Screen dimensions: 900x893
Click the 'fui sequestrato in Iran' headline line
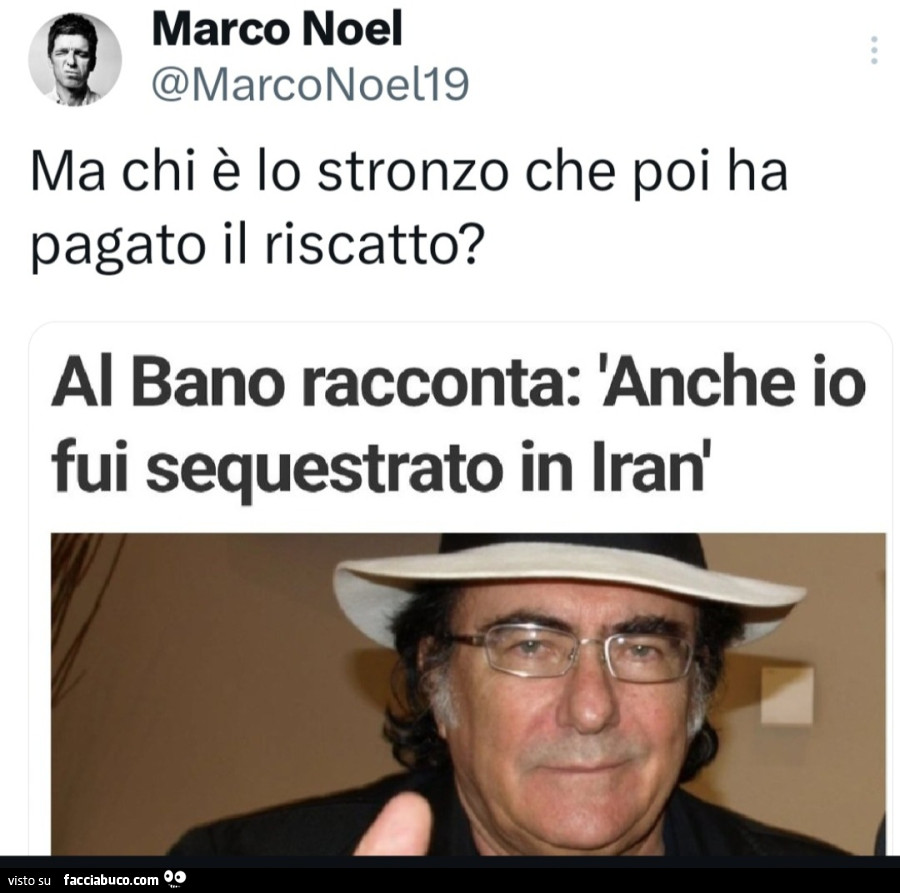click(x=379, y=469)
